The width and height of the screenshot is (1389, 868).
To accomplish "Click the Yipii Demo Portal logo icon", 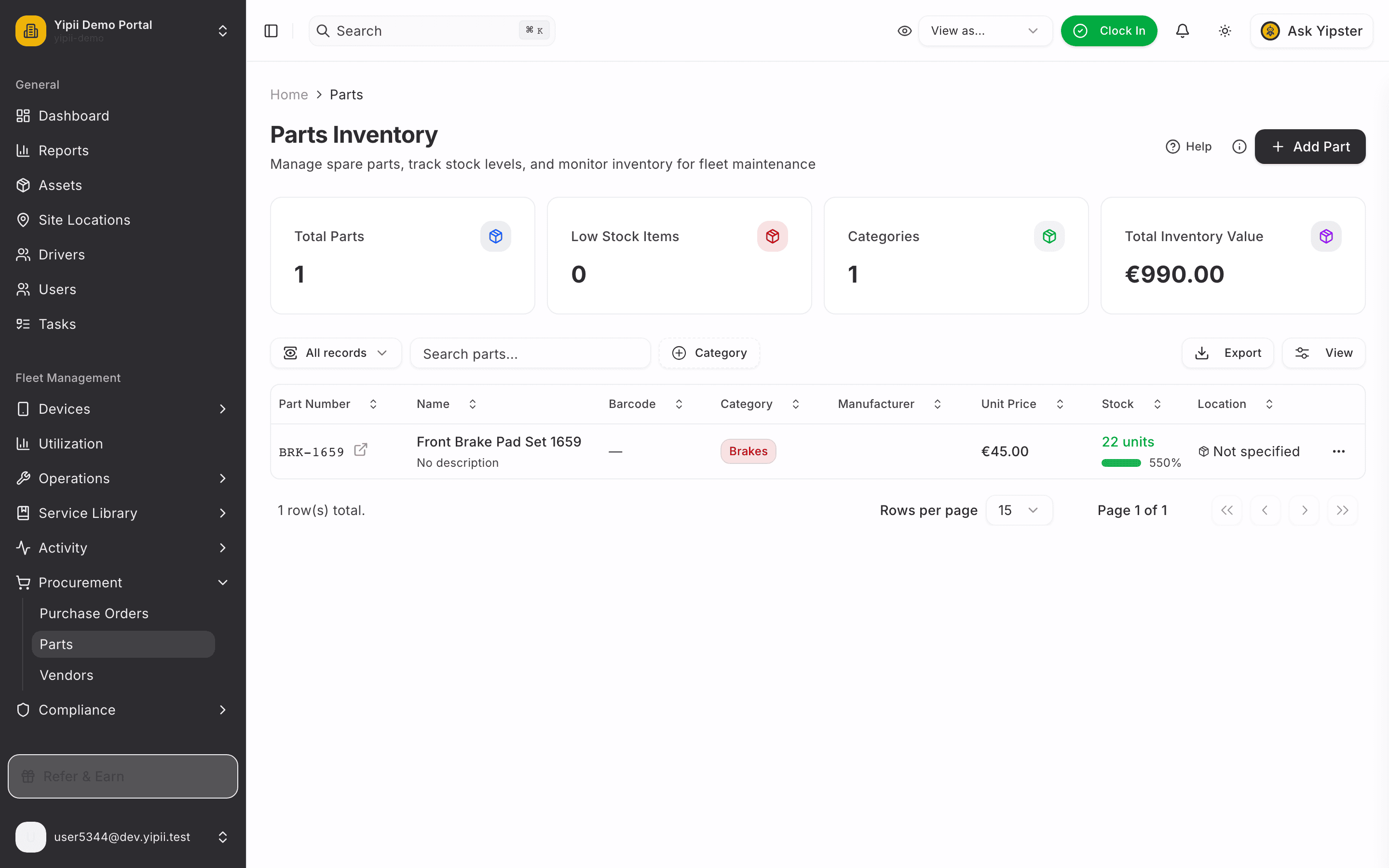I will coord(31,31).
